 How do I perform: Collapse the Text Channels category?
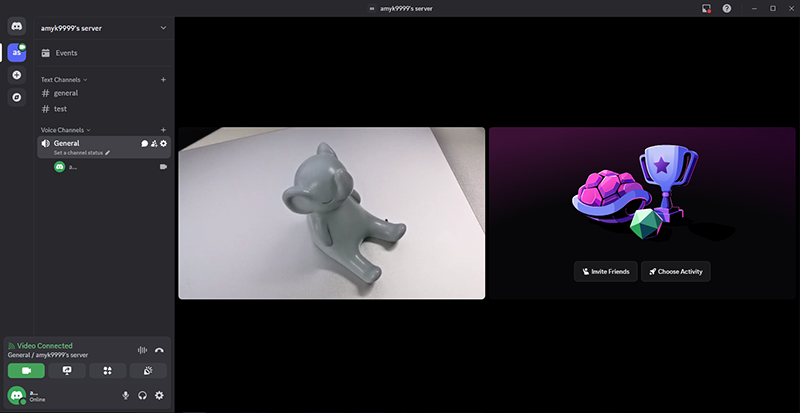63,79
